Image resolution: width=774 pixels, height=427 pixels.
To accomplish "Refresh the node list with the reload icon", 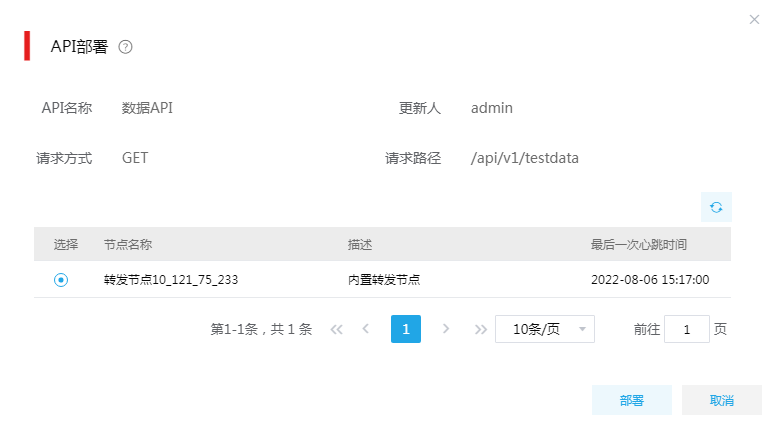I will (x=716, y=207).
